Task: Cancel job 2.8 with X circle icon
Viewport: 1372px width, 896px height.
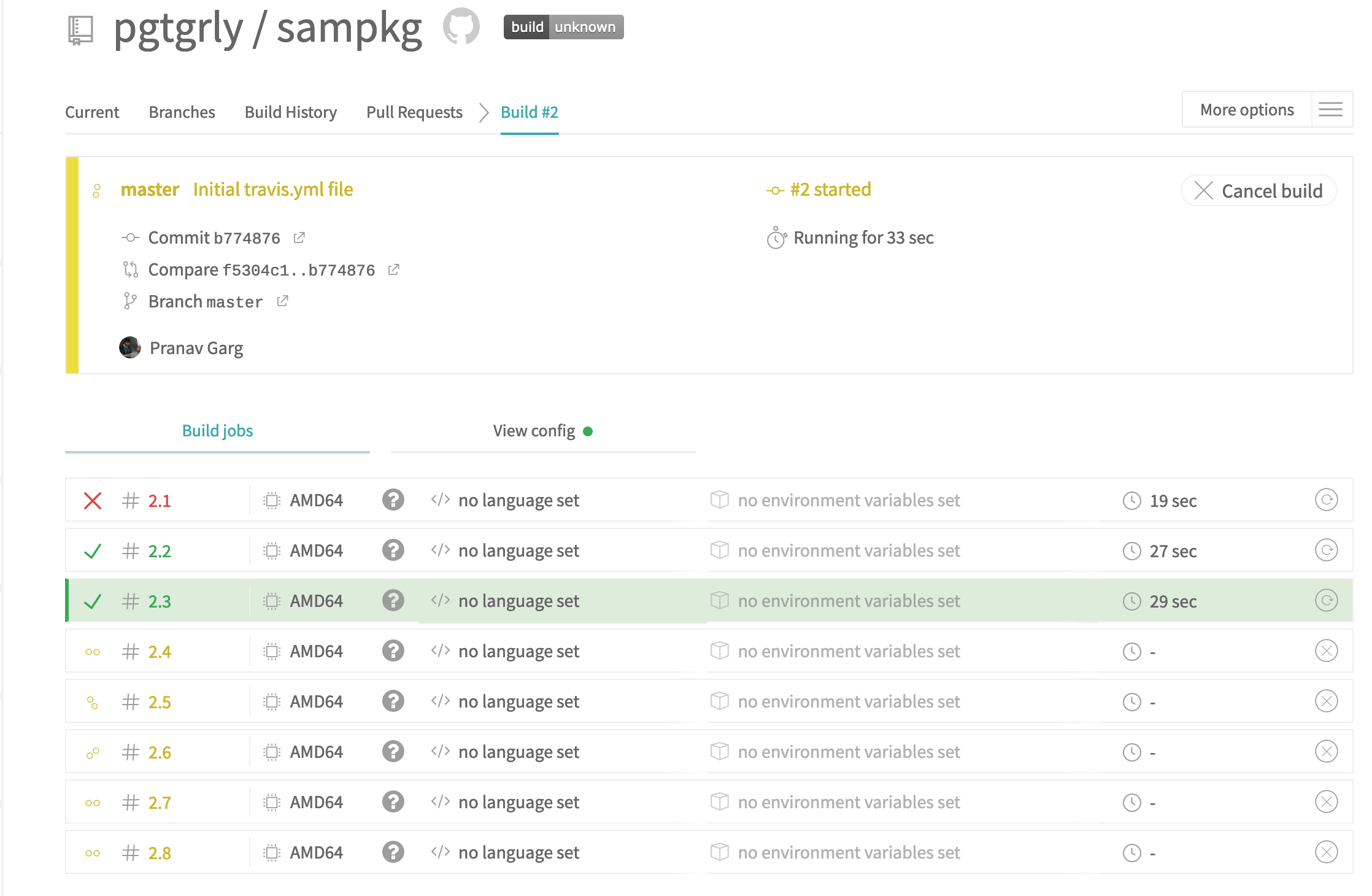Action: (x=1326, y=852)
